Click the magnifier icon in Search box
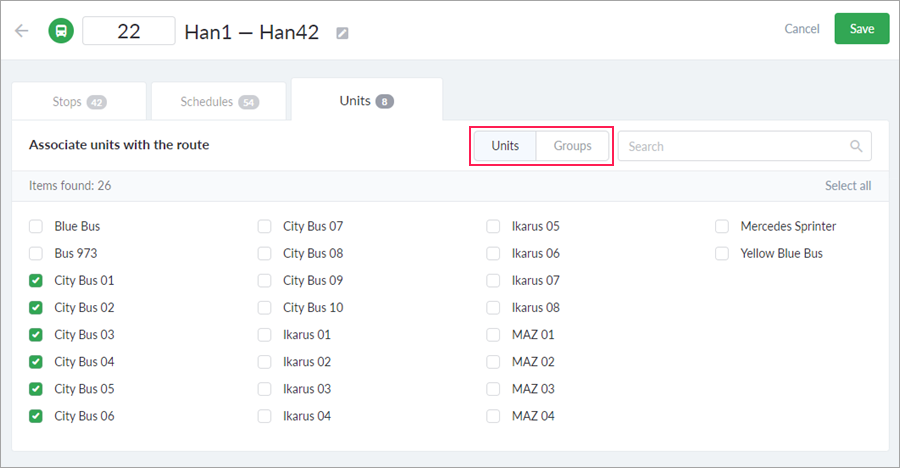This screenshot has width=900, height=468. (x=856, y=146)
